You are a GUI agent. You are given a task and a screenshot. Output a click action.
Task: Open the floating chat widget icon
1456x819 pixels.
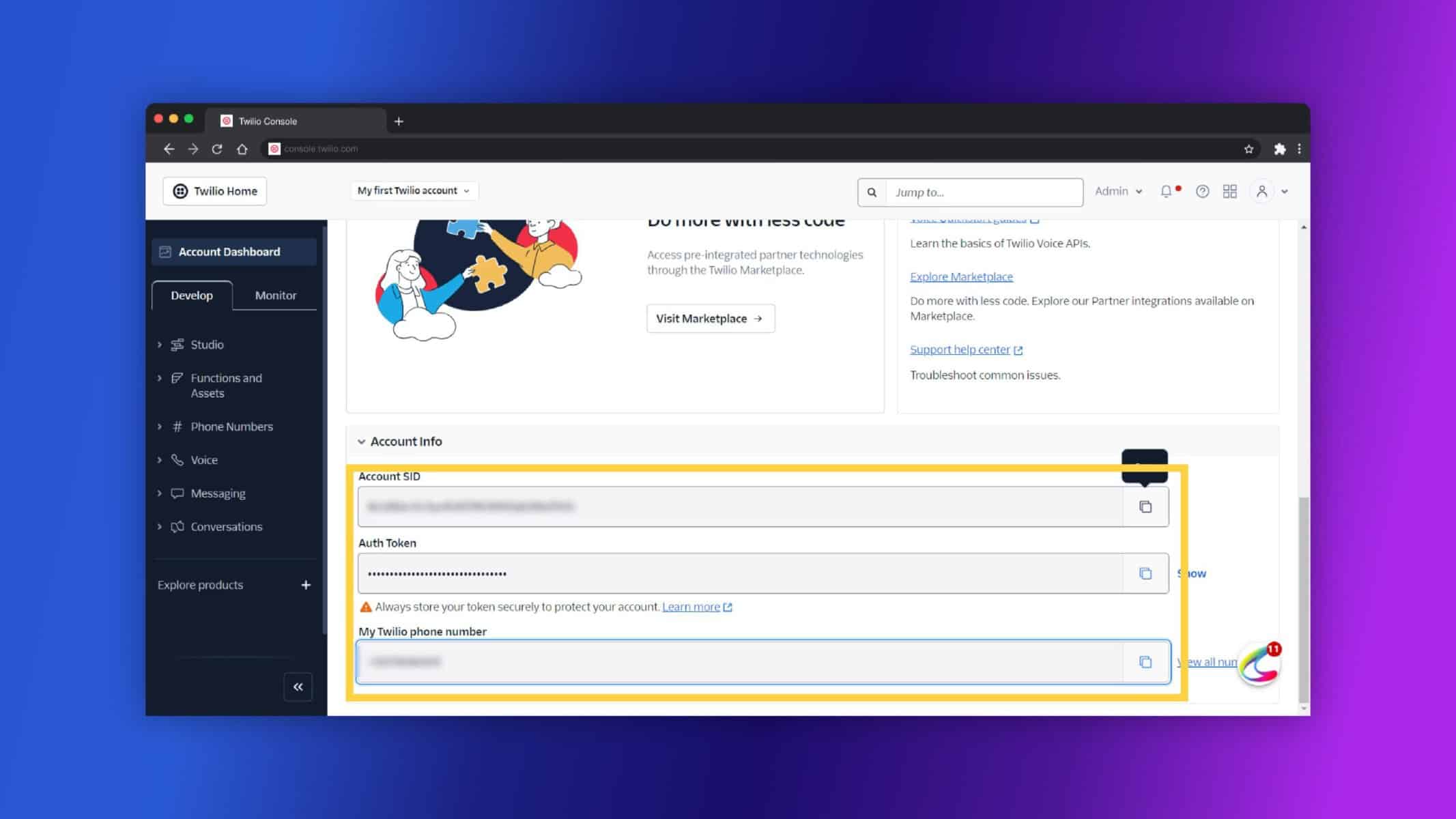[1259, 664]
